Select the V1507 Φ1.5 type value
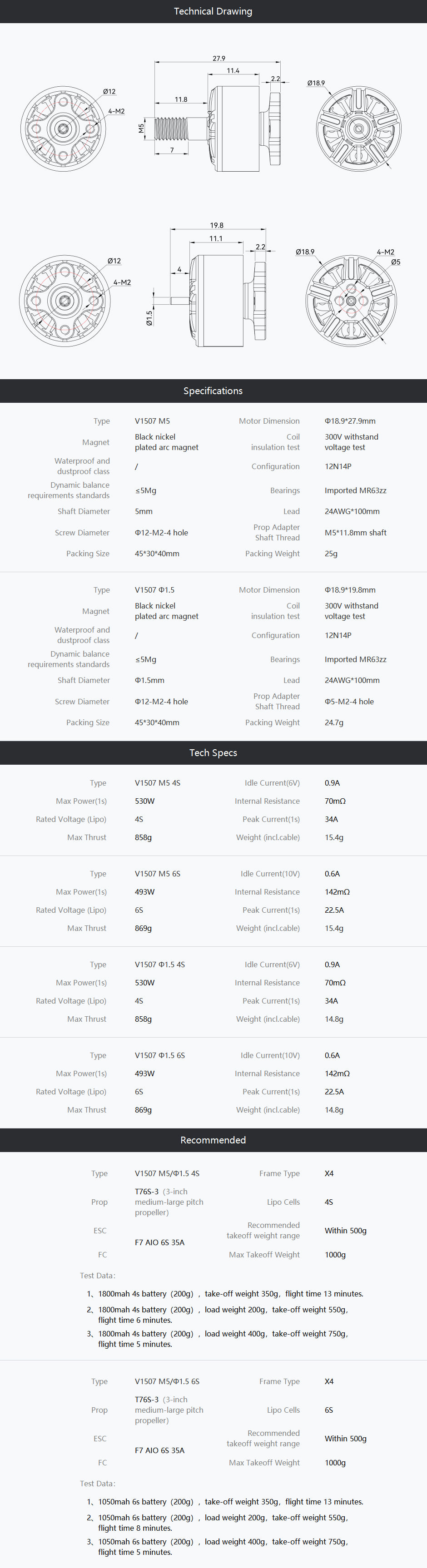427x1568 pixels. (156, 590)
